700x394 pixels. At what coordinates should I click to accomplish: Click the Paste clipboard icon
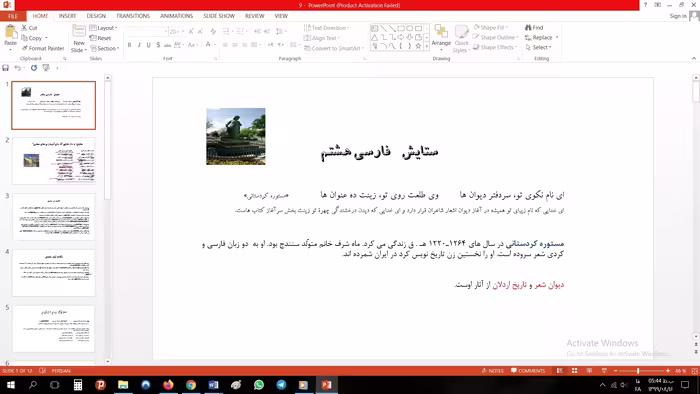tap(10, 32)
